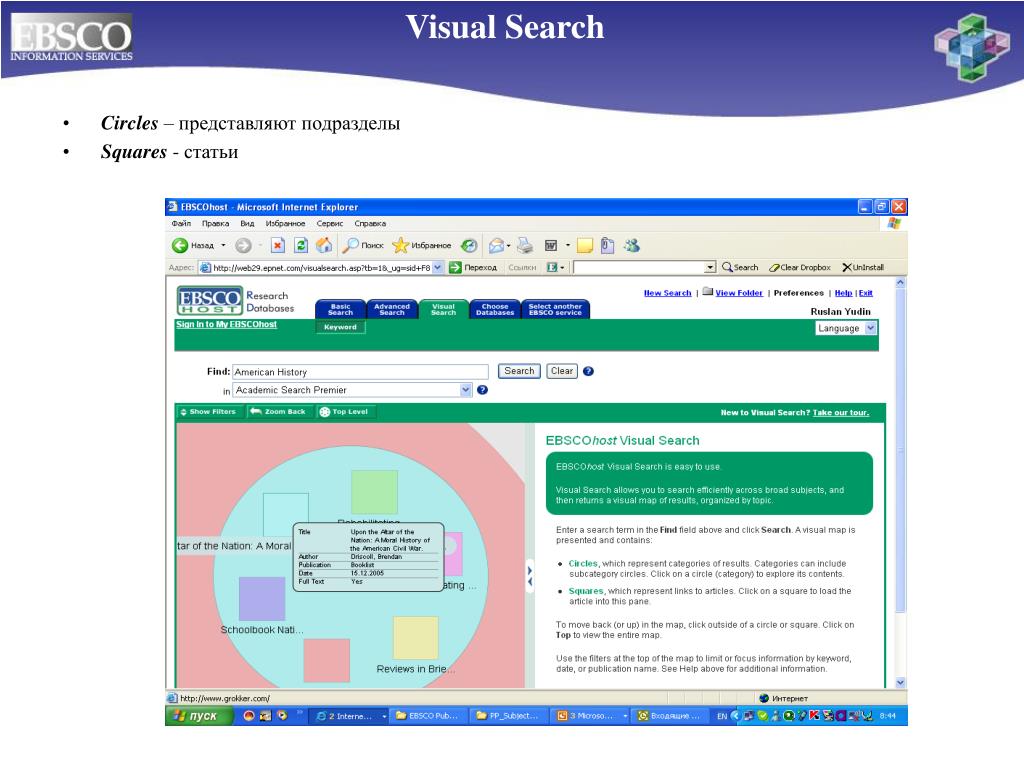Image resolution: width=1024 pixels, height=768 pixels.
Task: Open the History clock icon
Action: point(469,246)
